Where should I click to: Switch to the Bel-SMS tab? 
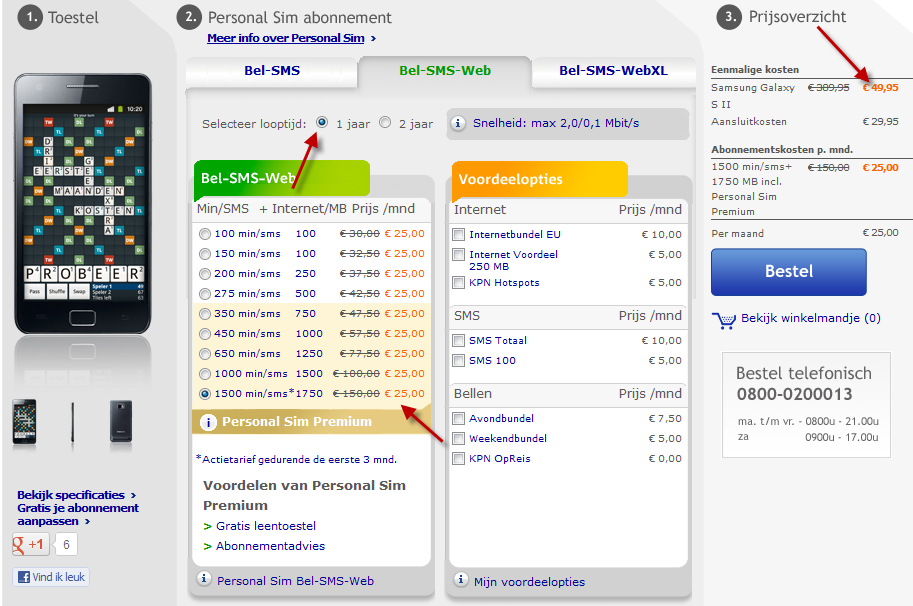click(x=272, y=71)
